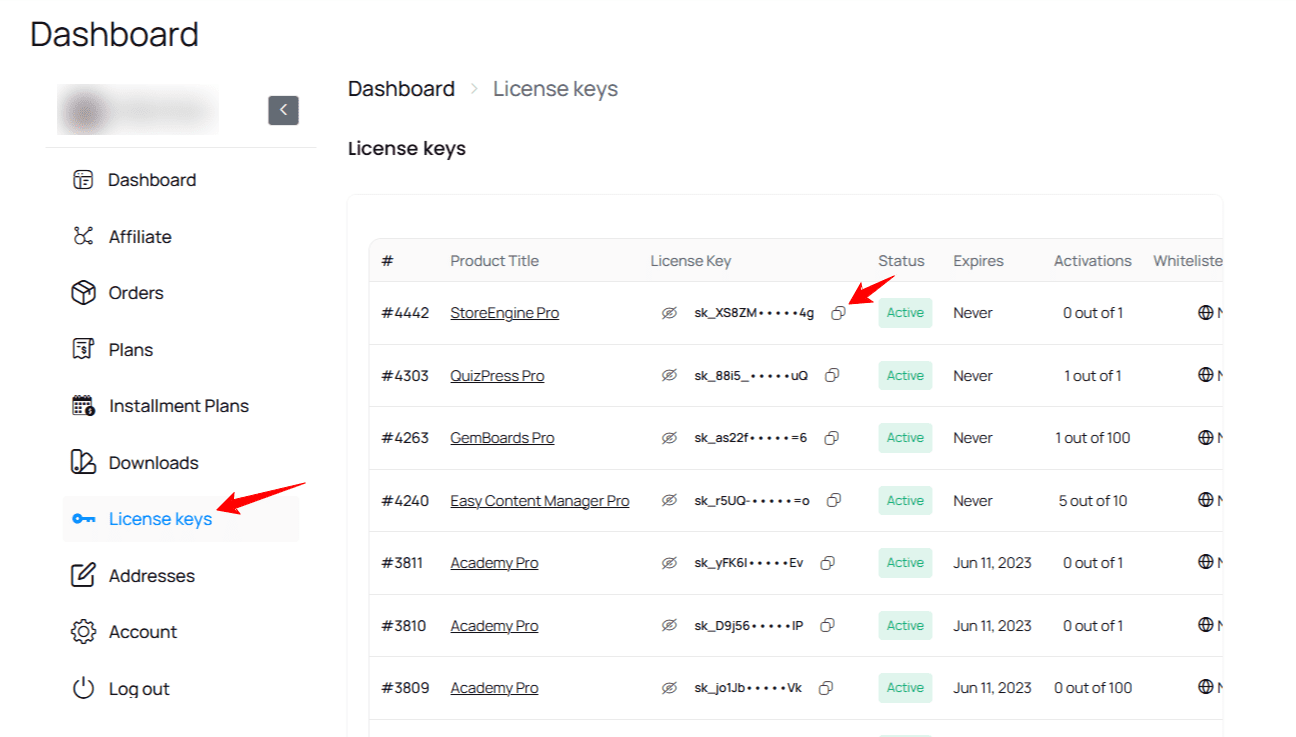Viewport: 1296px width, 737px height.
Task: Click the Expires column header
Action: tap(978, 261)
